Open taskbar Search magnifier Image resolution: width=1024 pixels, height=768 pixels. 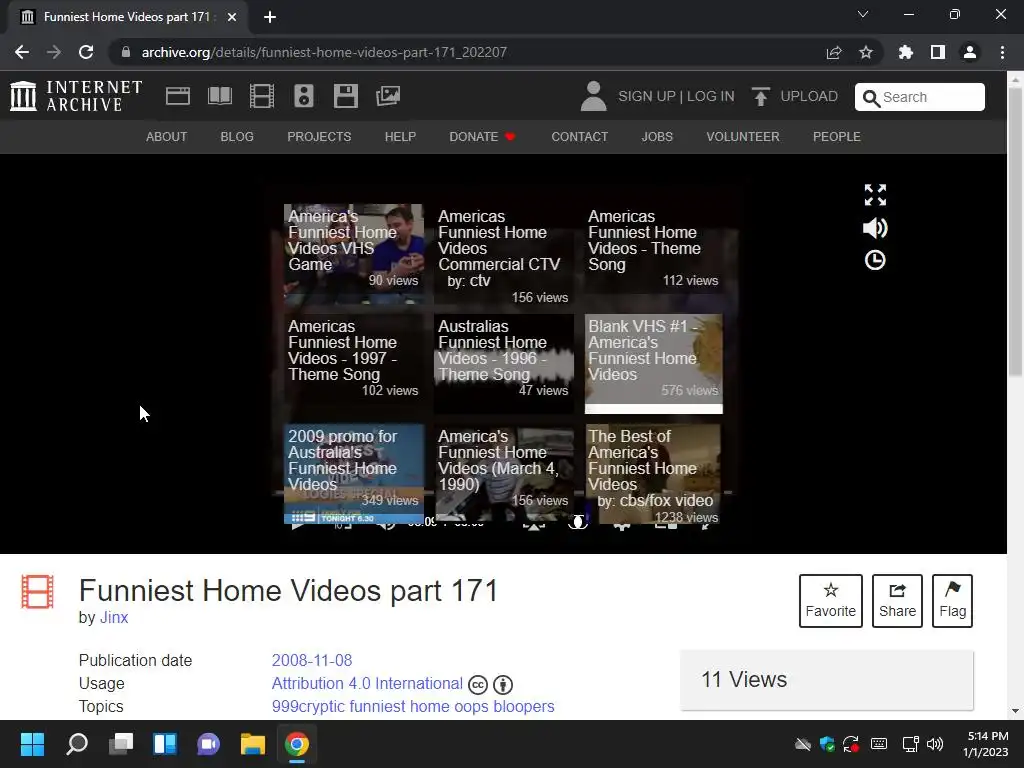tap(77, 744)
